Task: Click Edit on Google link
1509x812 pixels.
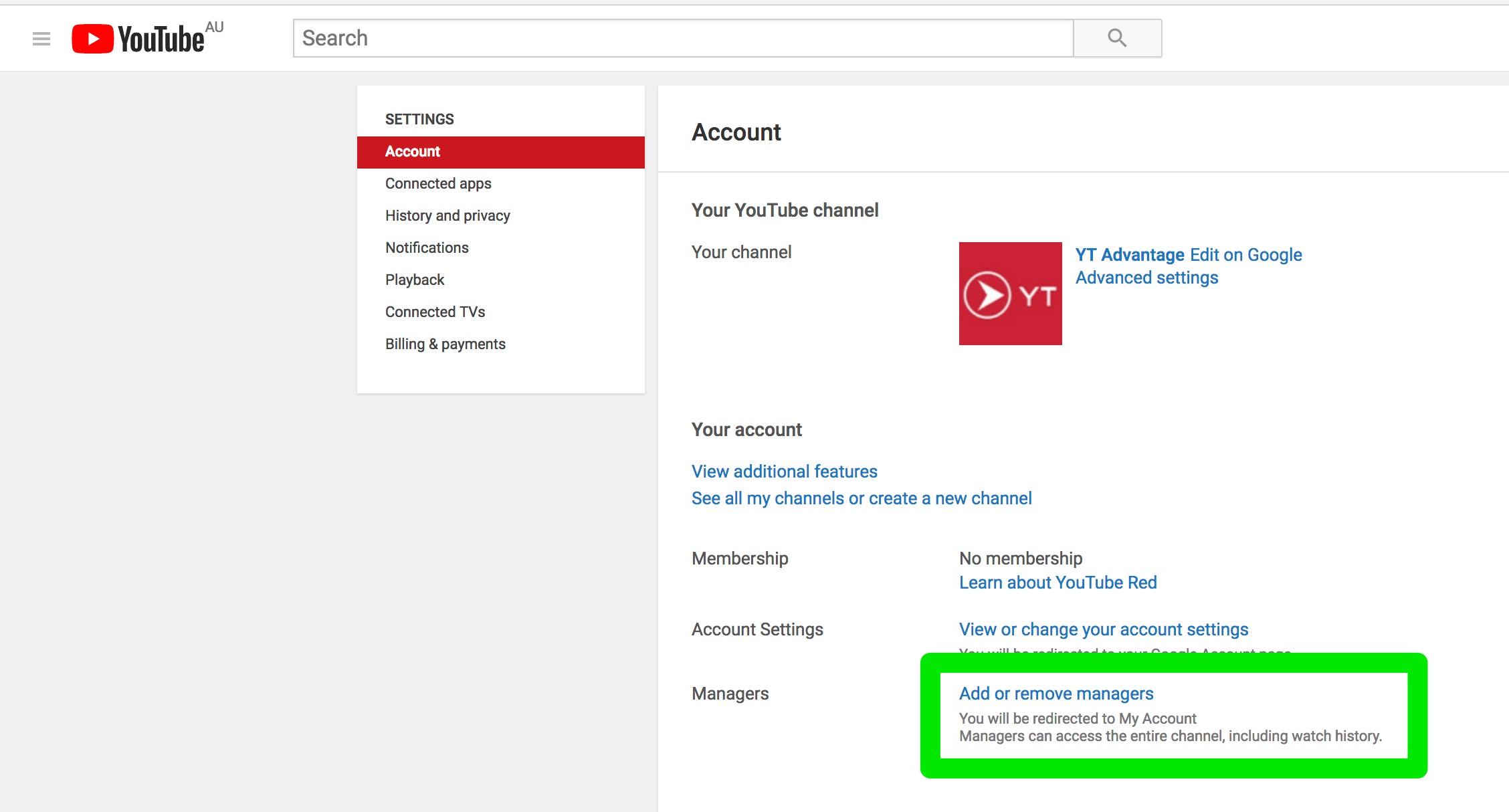Action: coord(1245,255)
